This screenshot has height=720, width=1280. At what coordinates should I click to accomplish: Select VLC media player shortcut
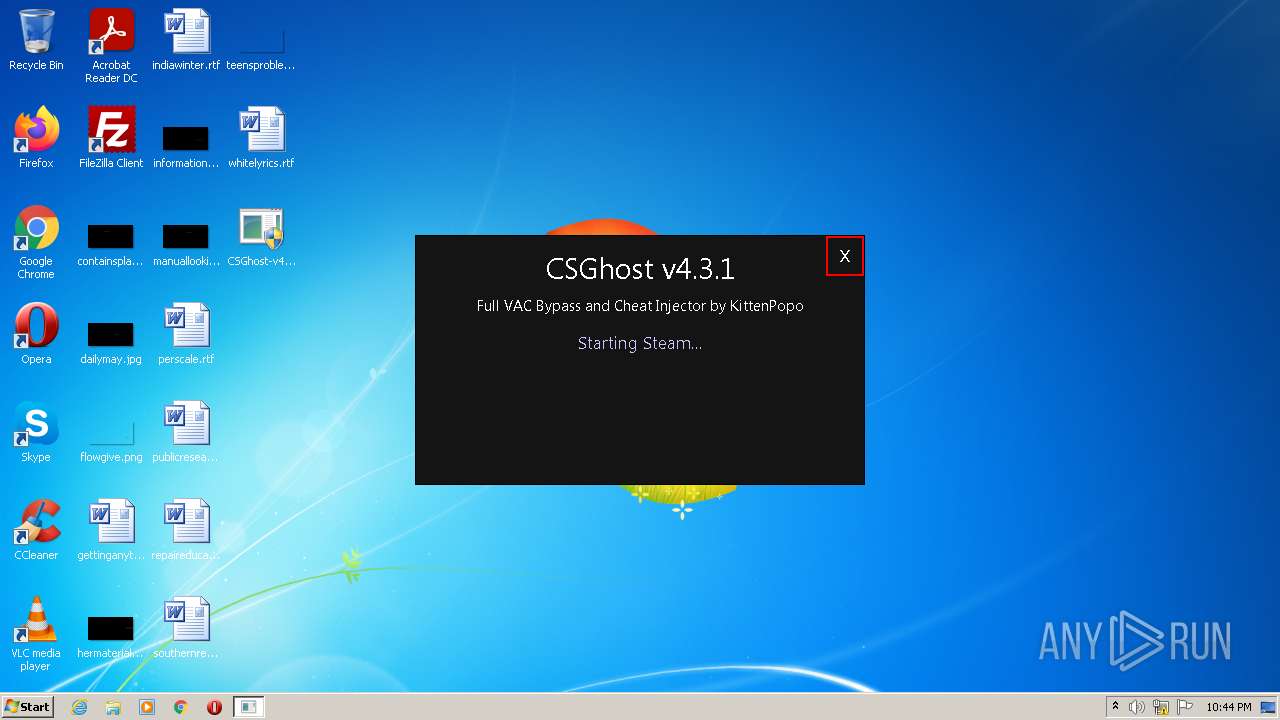[x=36, y=634]
